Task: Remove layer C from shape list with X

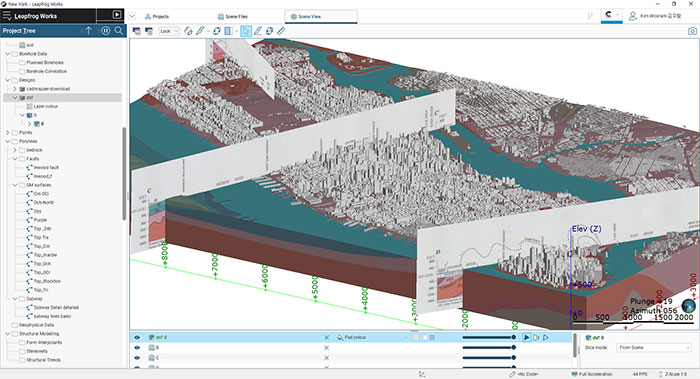Action: [x=326, y=358]
